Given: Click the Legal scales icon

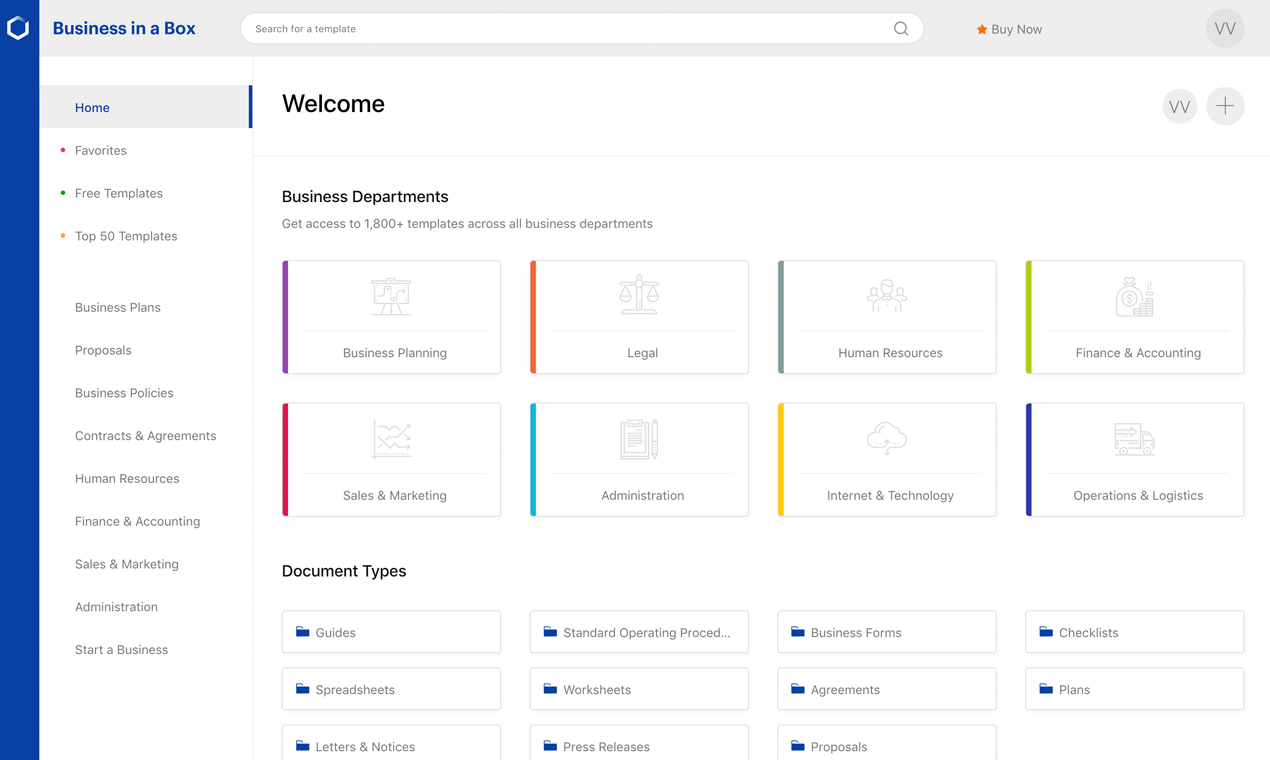Looking at the screenshot, I should 639,295.
